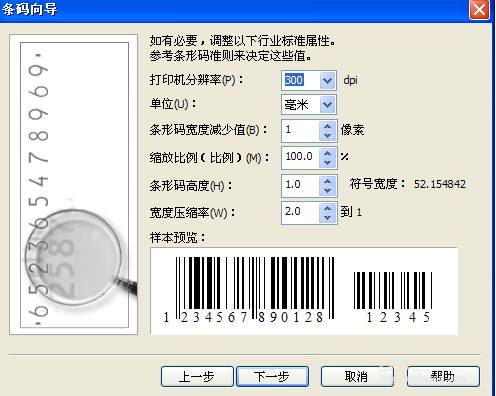
Task: Expand the 单位 units dropdown
Action: pyautogui.click(x=327, y=105)
